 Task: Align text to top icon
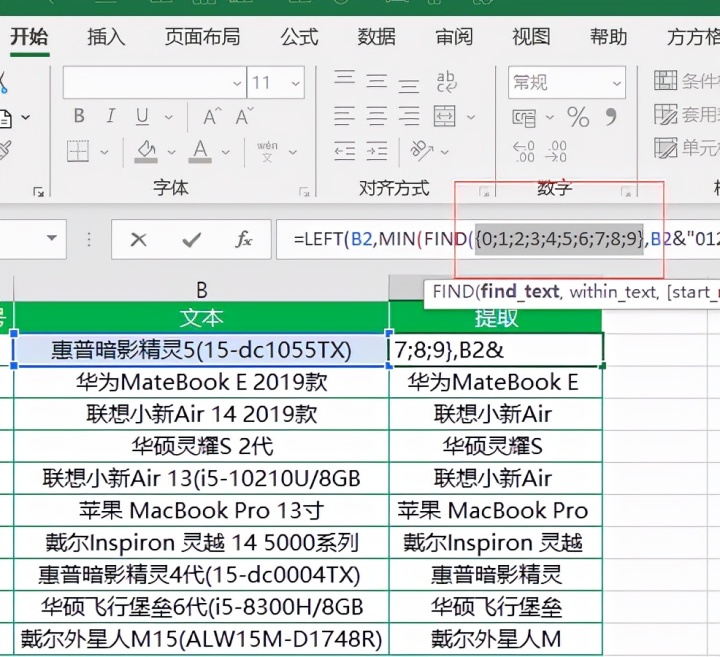(344, 78)
